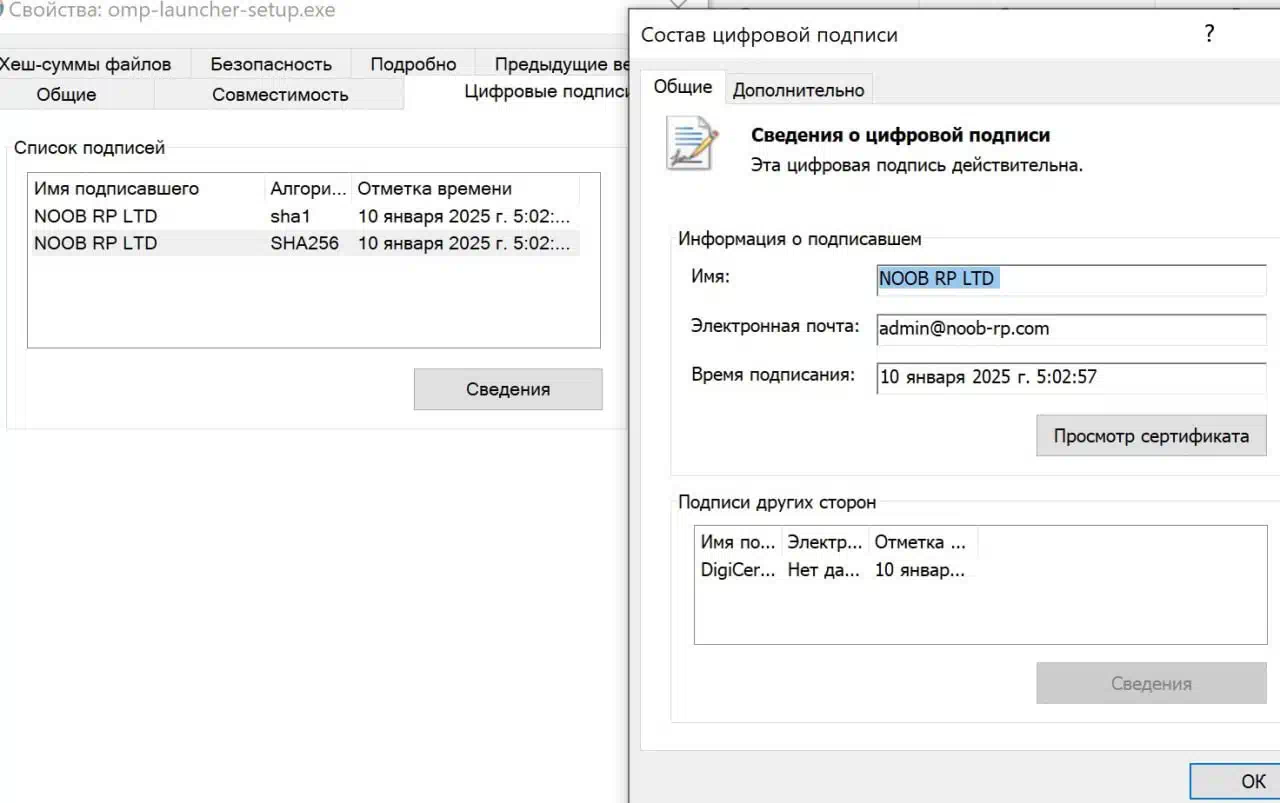Select the Цифровые подписи tab
The image size is (1280, 803).
517,92
